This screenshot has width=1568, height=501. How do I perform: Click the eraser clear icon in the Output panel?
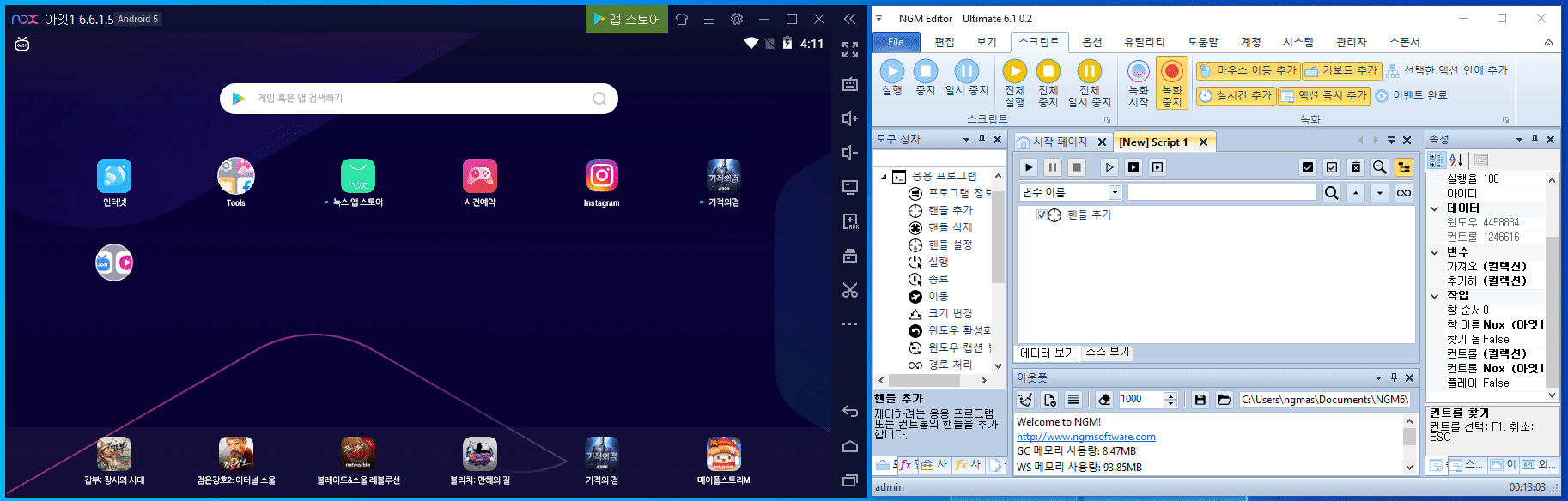(1105, 399)
